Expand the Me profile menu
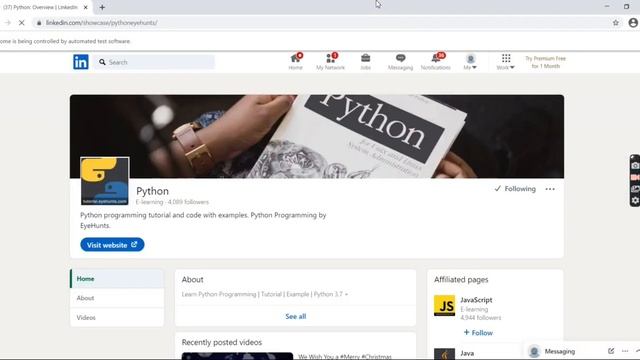Screen dimensions: 640x360 (x=470, y=62)
